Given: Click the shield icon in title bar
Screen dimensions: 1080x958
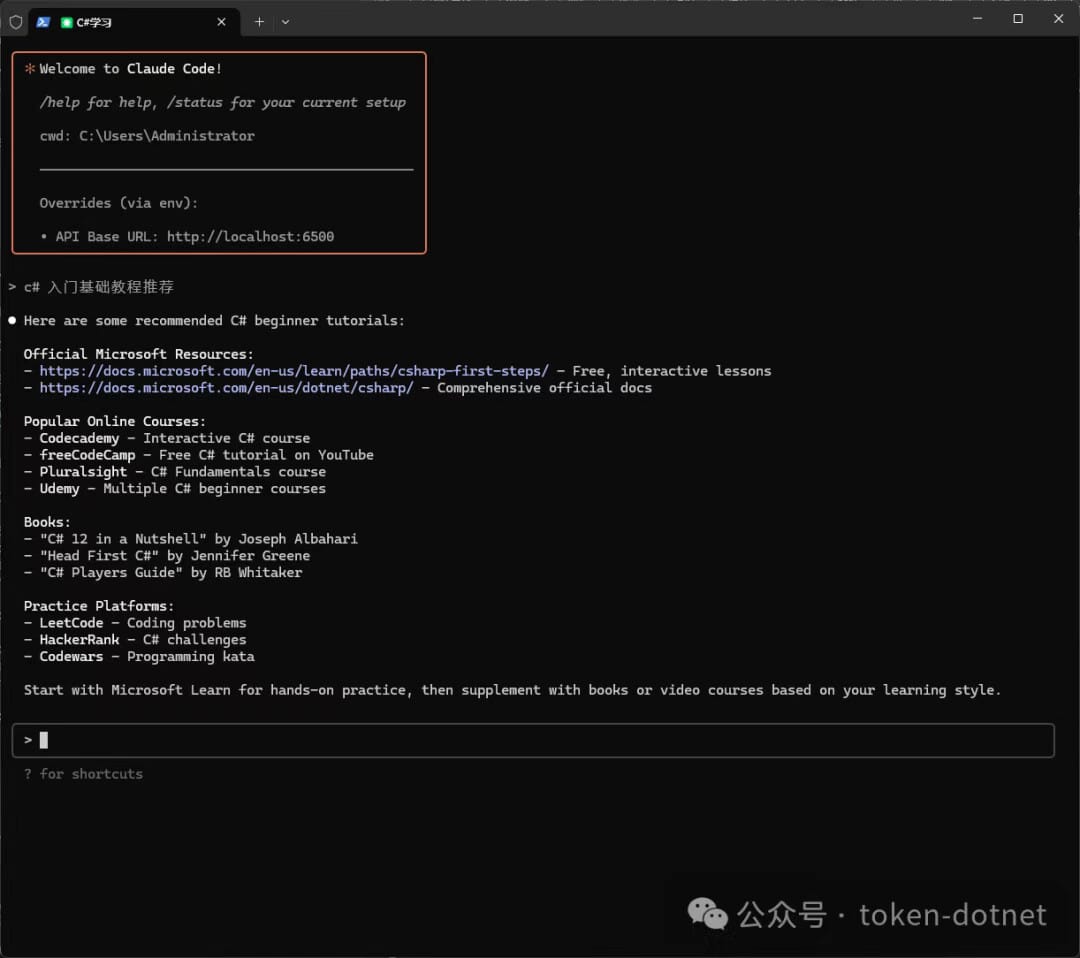Looking at the screenshot, I should pos(15,22).
